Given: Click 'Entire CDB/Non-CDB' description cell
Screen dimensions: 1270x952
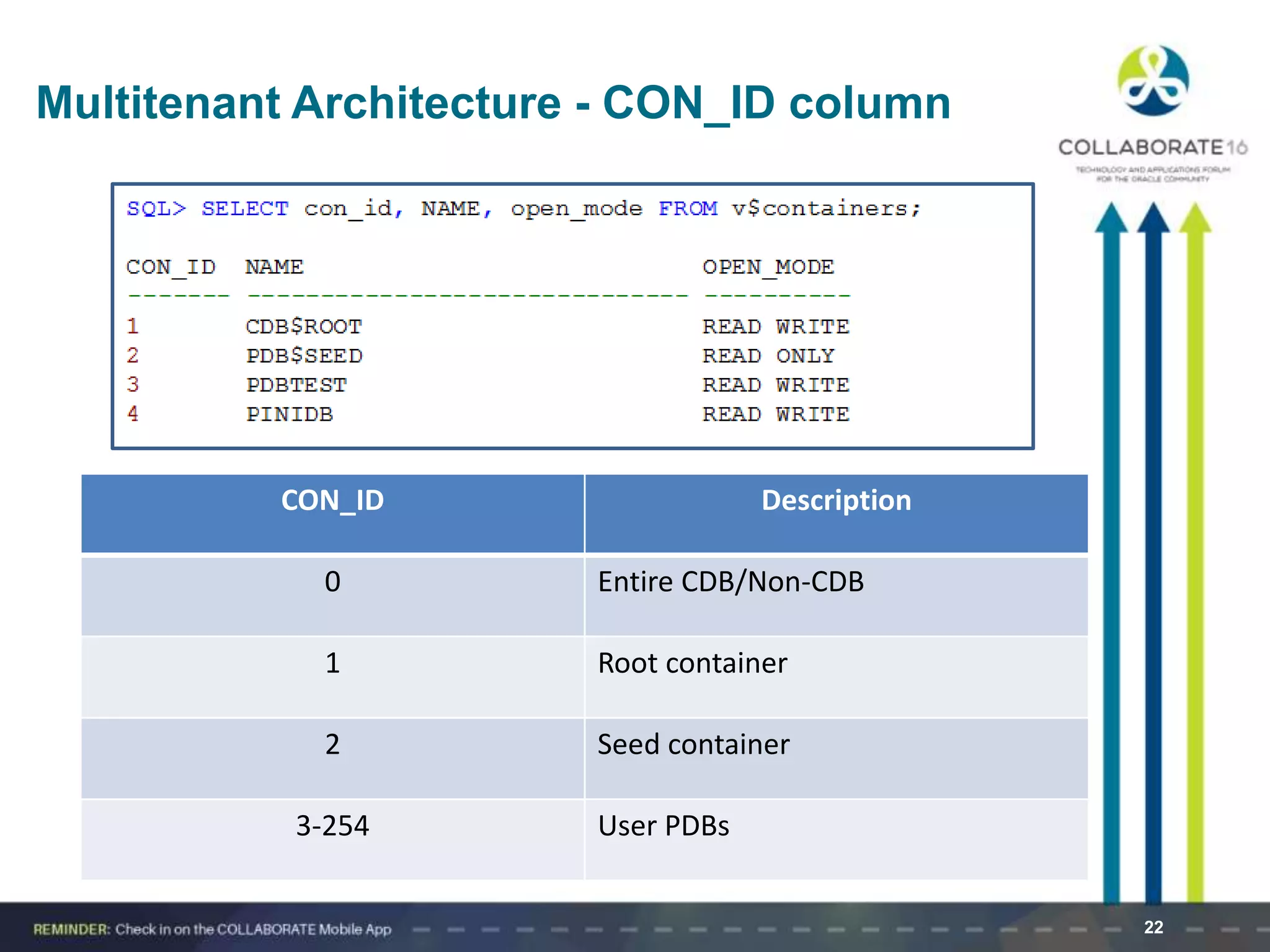Looking at the screenshot, I should tap(836, 596).
